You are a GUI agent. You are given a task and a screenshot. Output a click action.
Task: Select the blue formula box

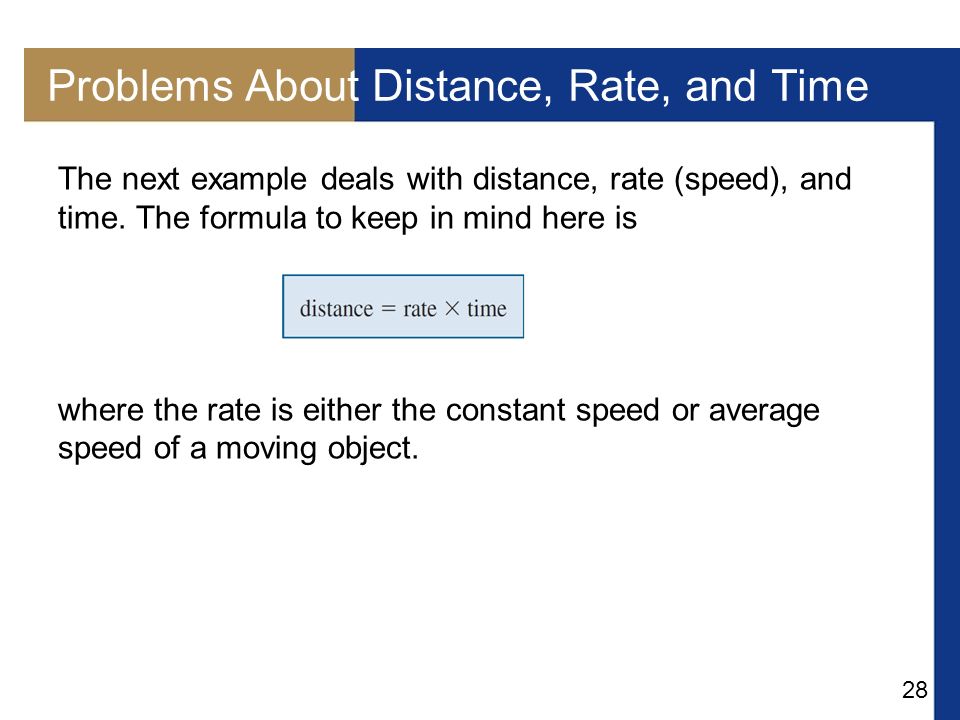pyautogui.click(x=403, y=306)
